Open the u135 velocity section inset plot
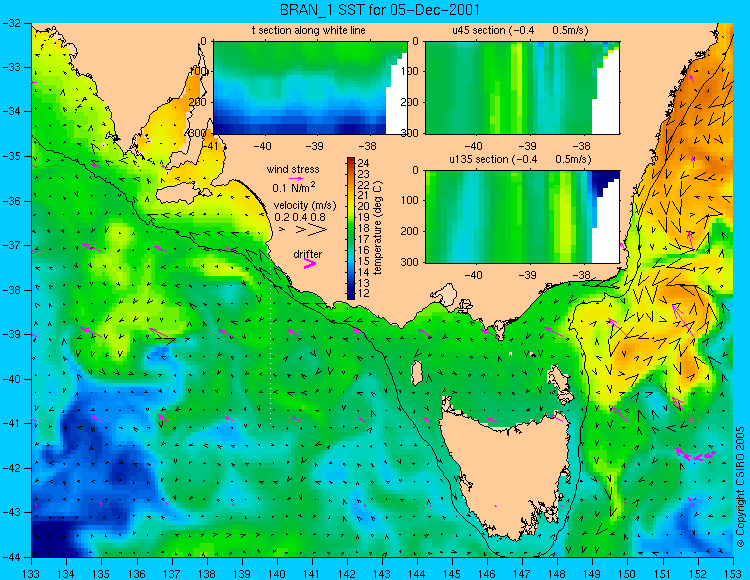 tap(522, 217)
